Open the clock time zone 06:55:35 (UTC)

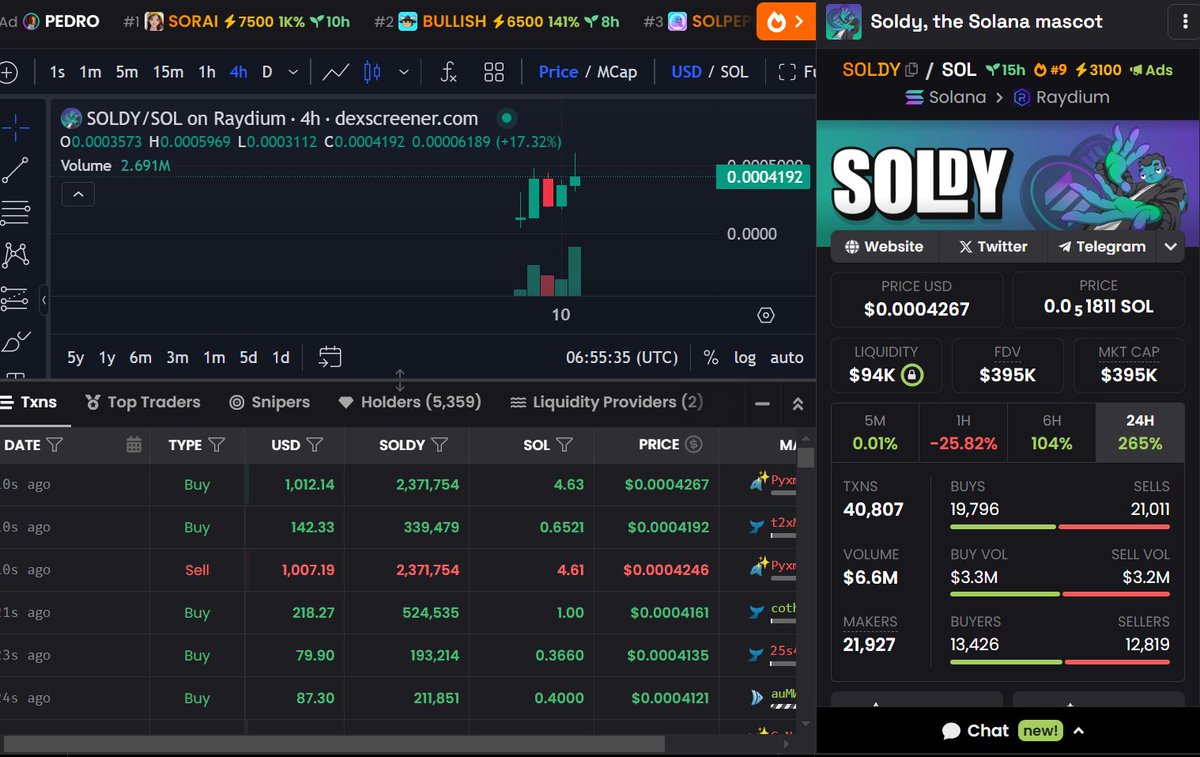click(622, 357)
